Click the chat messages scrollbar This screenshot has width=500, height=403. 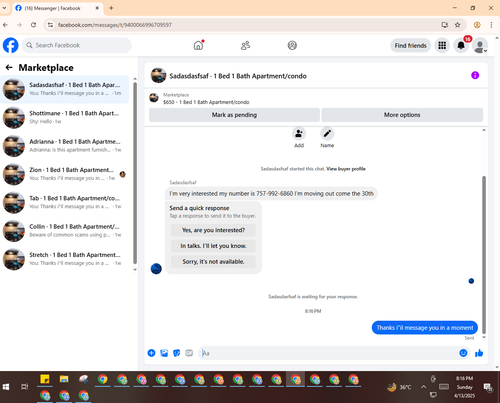[484, 255]
